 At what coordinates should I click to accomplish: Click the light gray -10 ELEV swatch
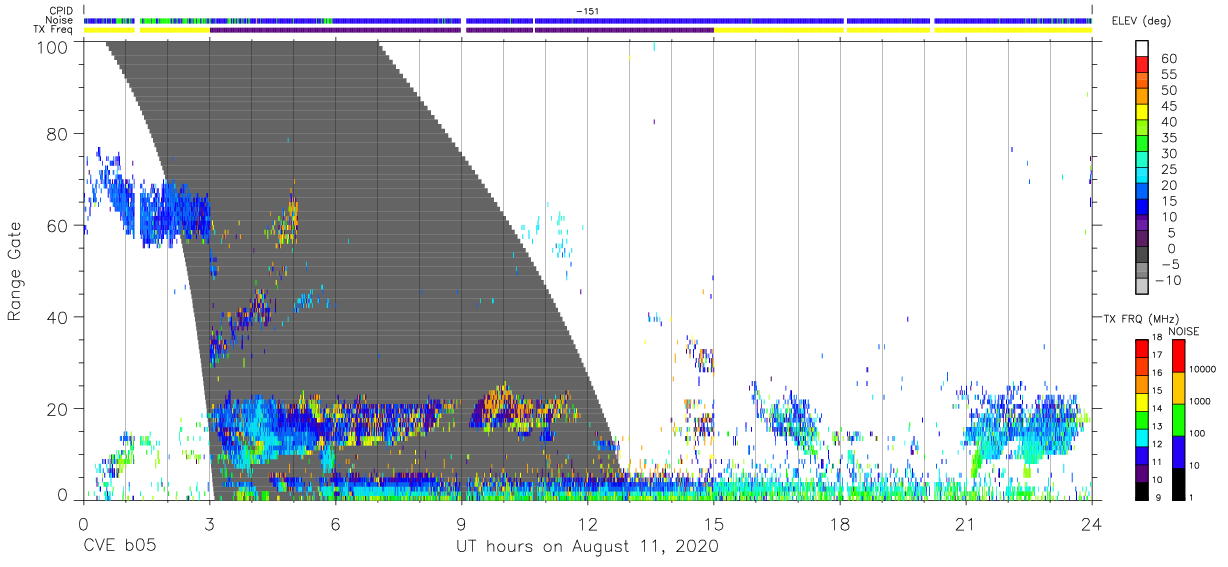coord(1142,285)
